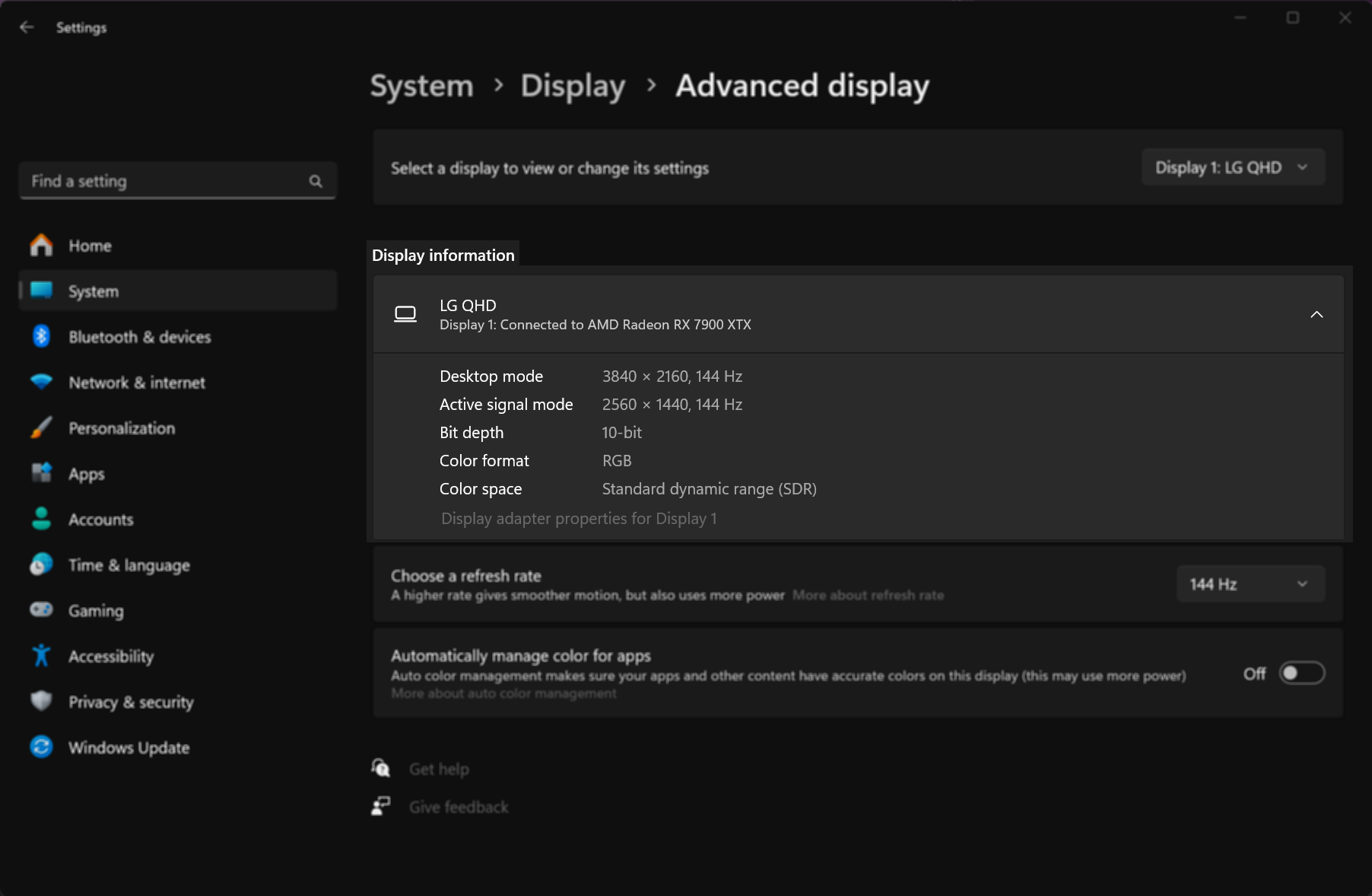Click the Apps icon in sidebar
1372x896 pixels.
(x=40, y=473)
